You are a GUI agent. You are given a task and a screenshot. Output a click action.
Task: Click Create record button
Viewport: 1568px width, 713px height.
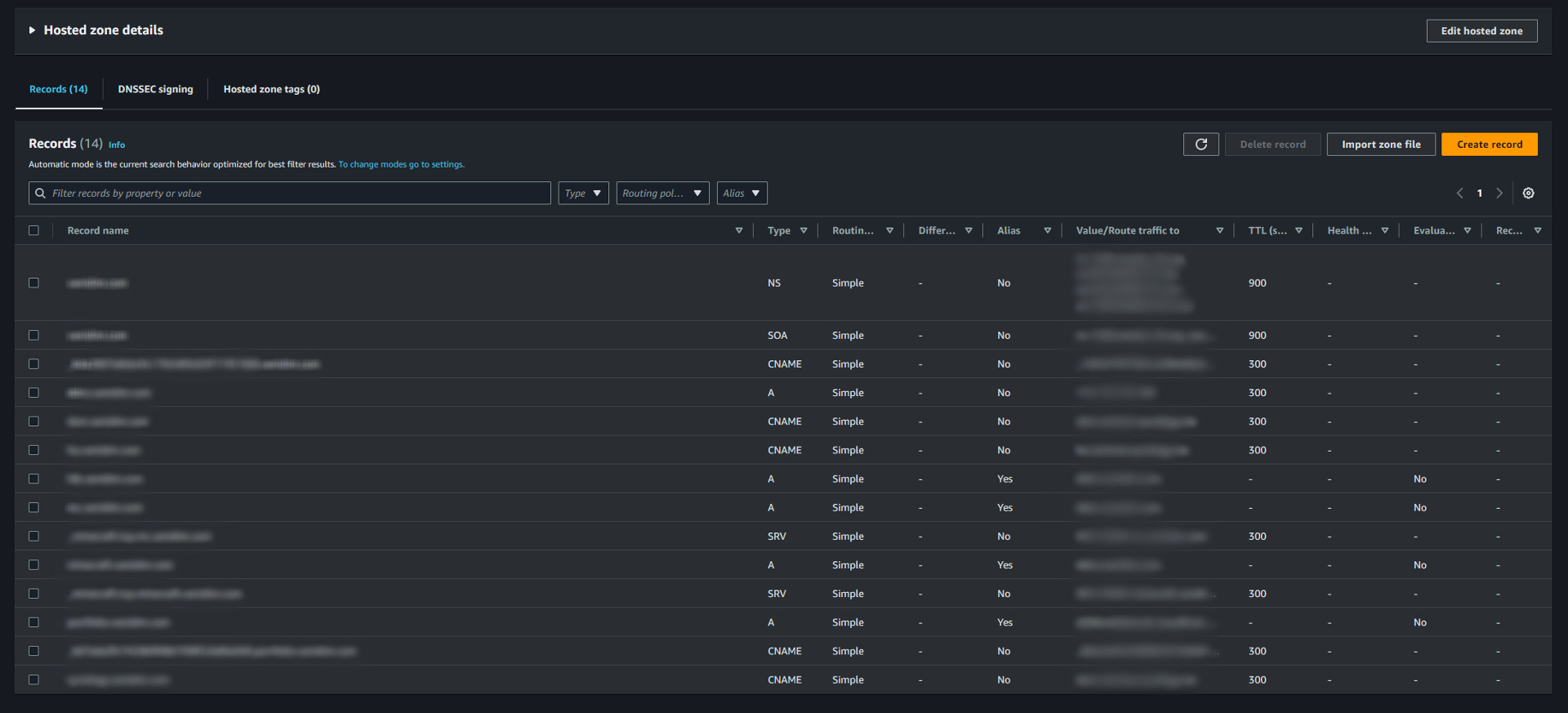[1489, 145]
